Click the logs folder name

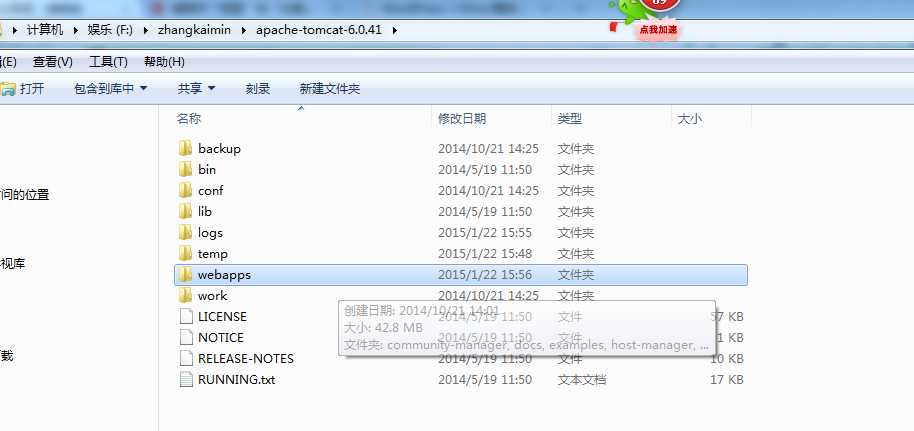click(x=210, y=233)
